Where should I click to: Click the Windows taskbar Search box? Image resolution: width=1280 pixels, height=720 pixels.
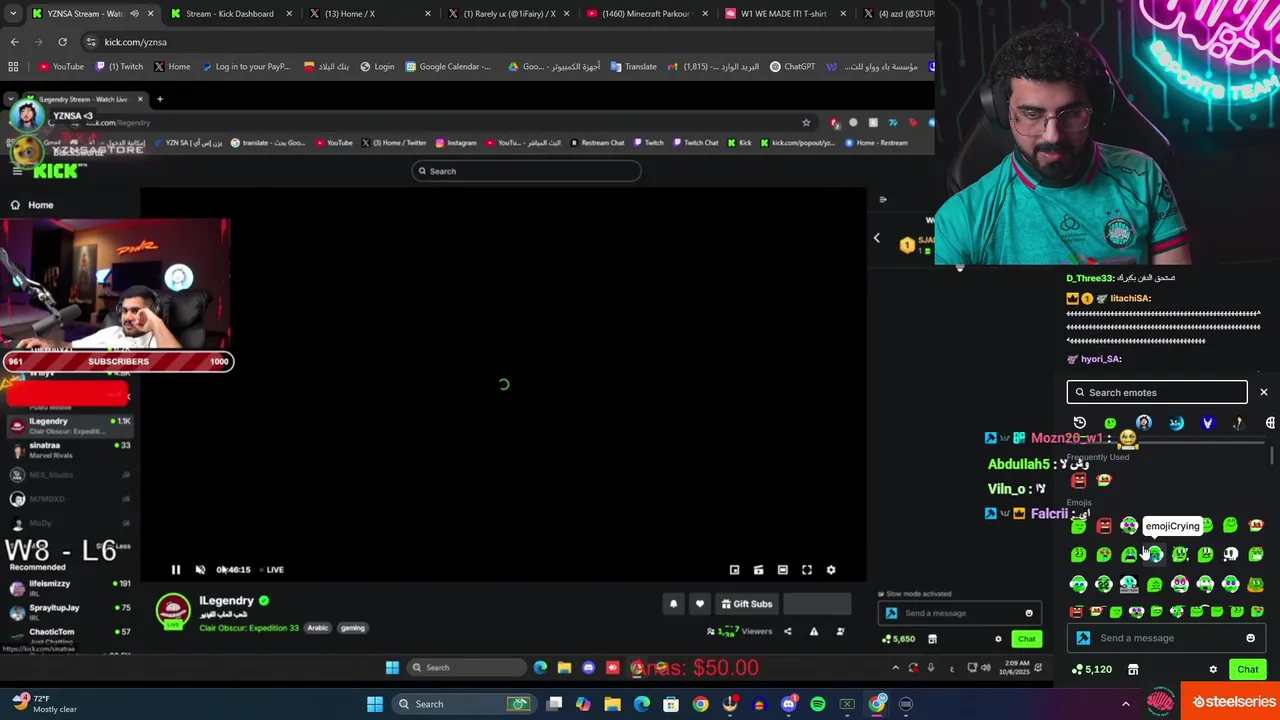tap(465, 704)
